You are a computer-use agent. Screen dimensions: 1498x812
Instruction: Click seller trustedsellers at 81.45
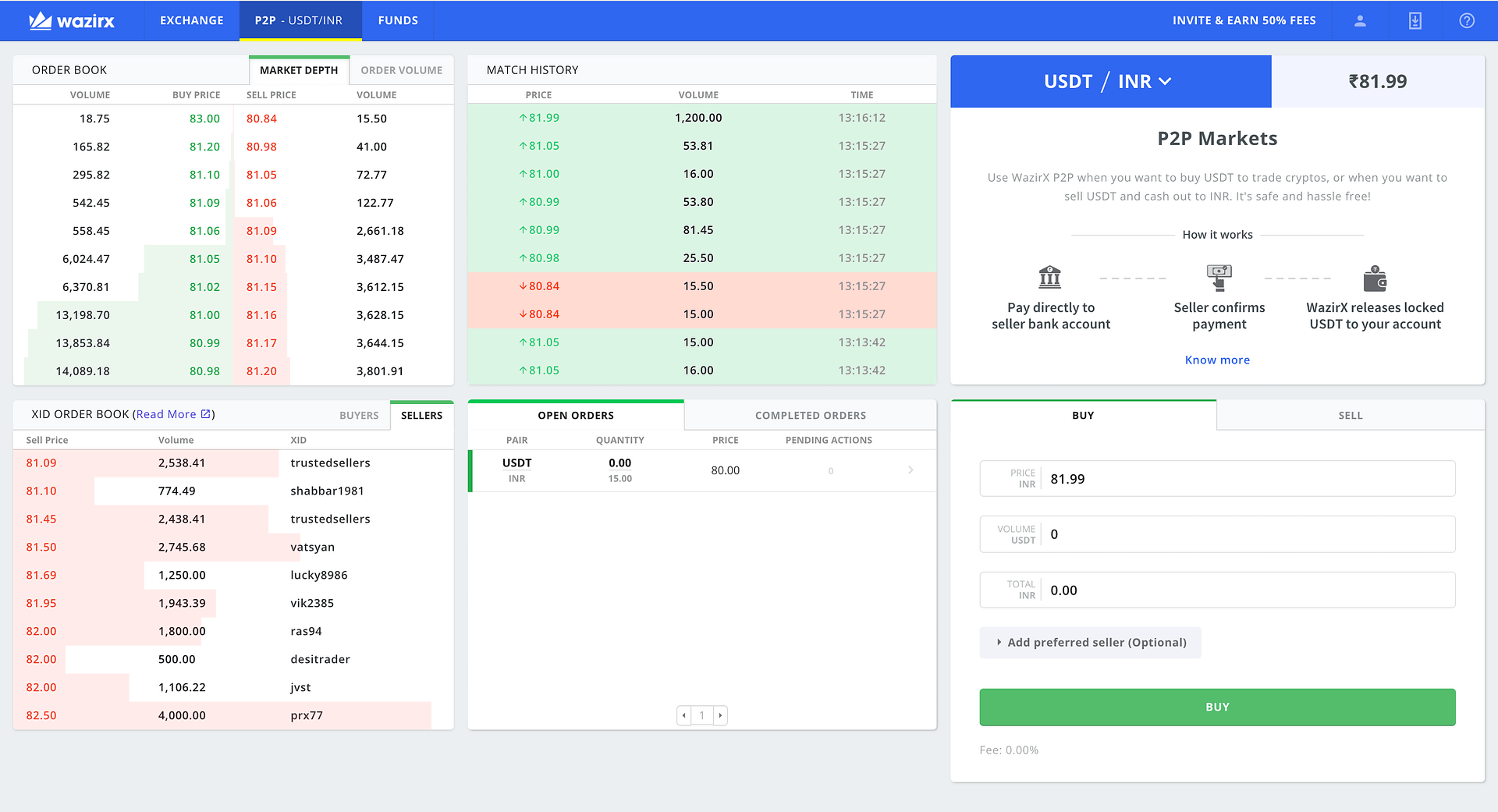point(233,519)
